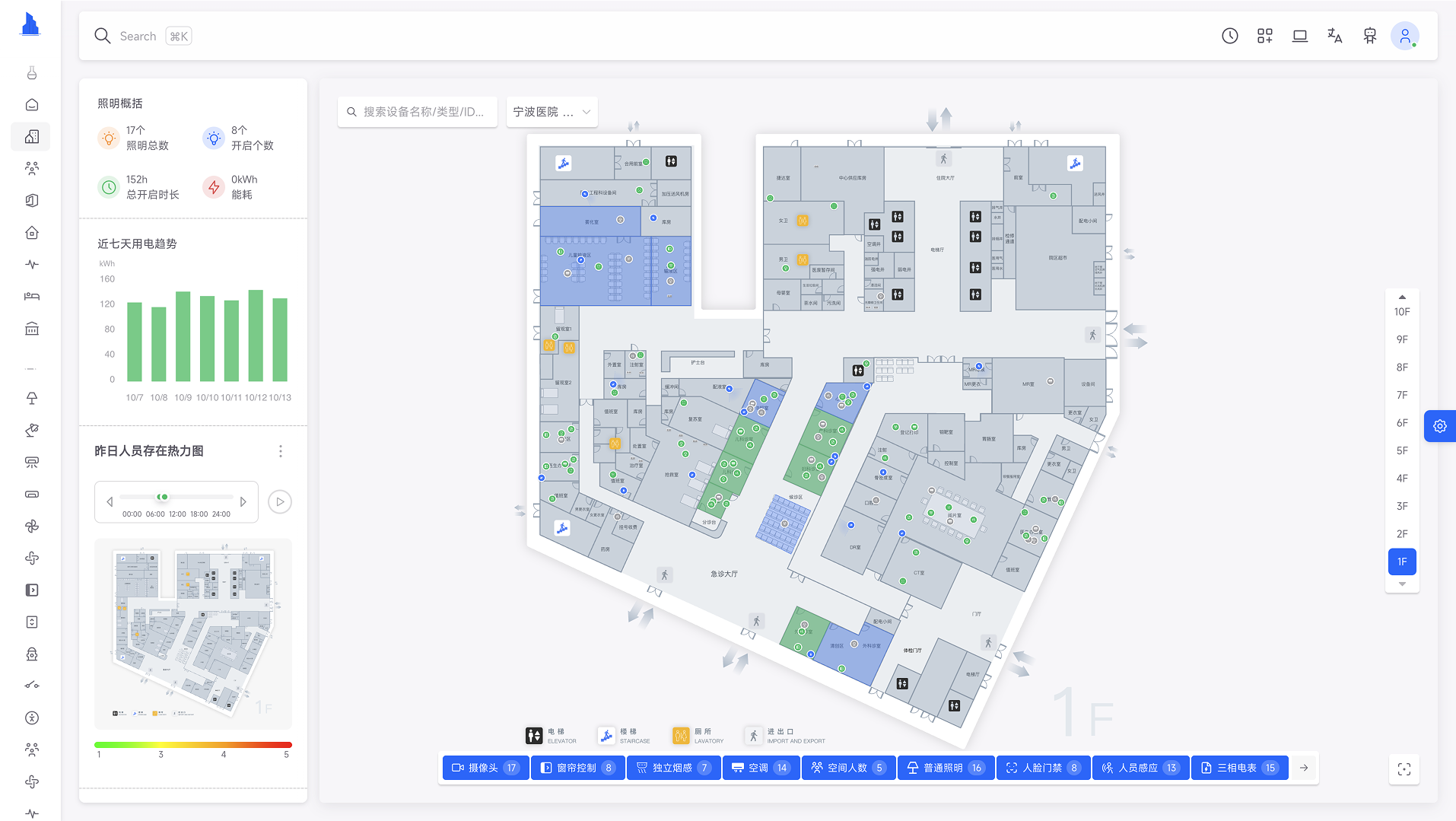This screenshot has height=821, width=1456.
Task: Expand more device categories with right arrow
Action: [1304, 768]
